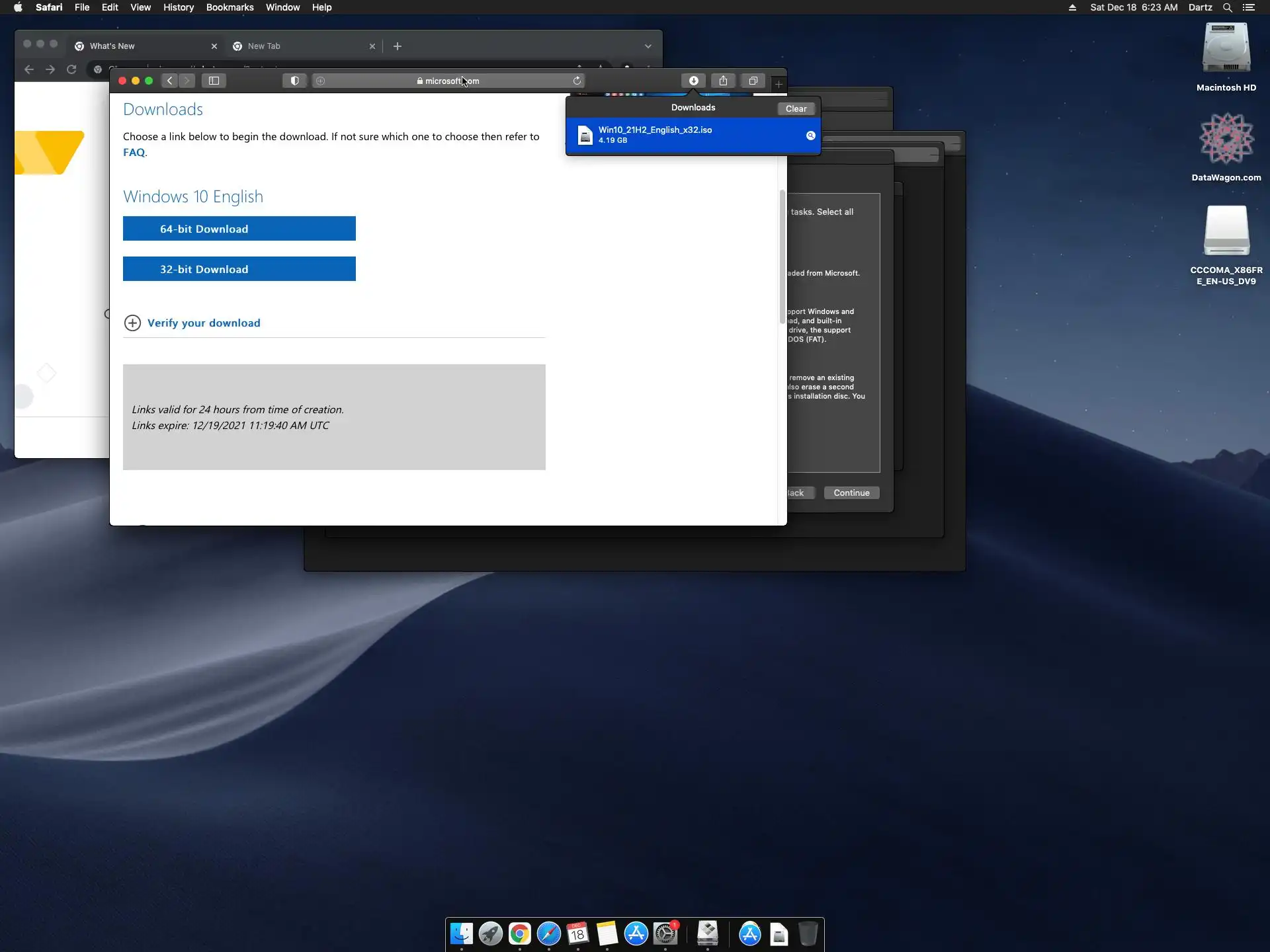Click the 32-bit Download button
This screenshot has width=1270, height=952.
(239, 269)
